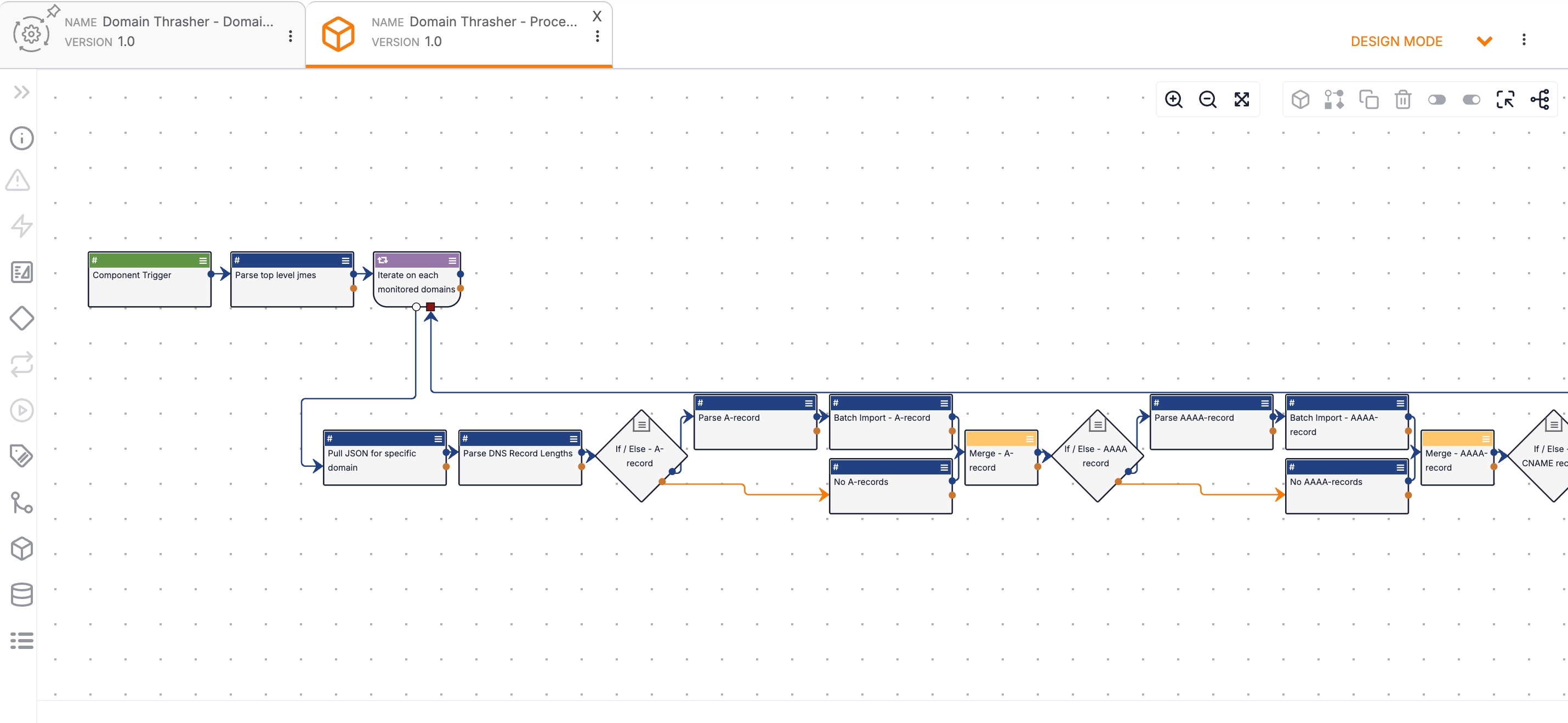The width and height of the screenshot is (1568, 723).
Task: Open menu of Merge - A-record node
Action: tap(1029, 439)
